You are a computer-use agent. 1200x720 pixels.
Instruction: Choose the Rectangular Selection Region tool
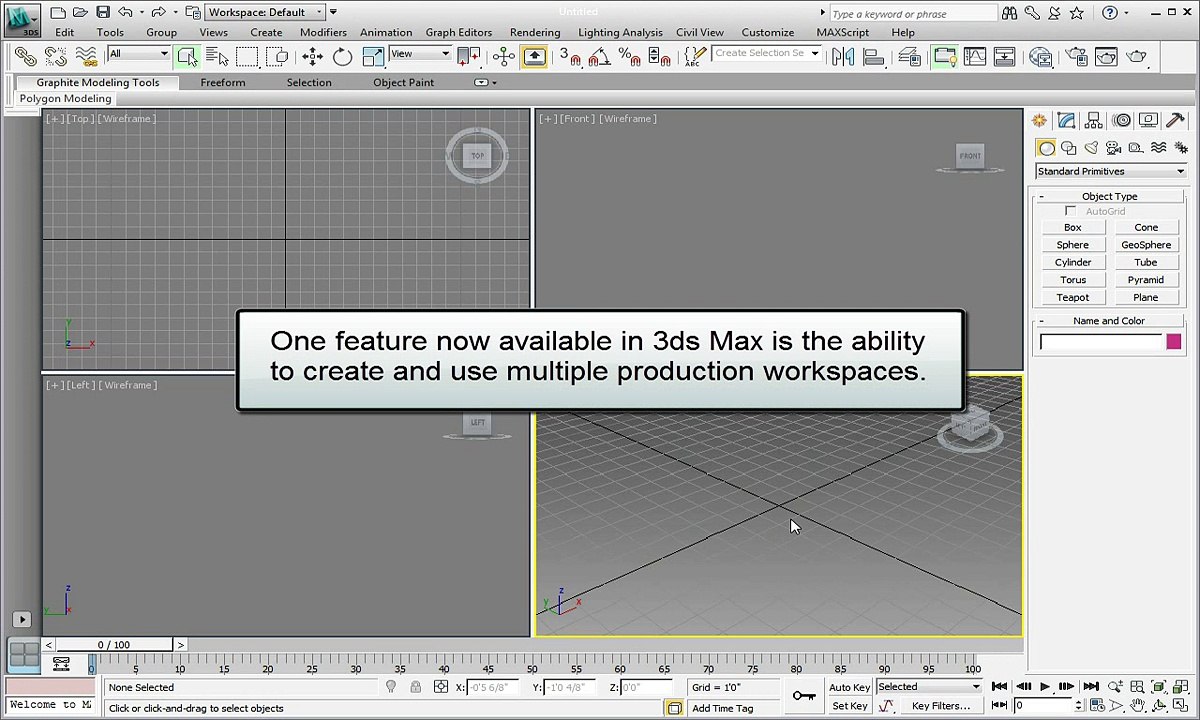[x=247, y=56]
